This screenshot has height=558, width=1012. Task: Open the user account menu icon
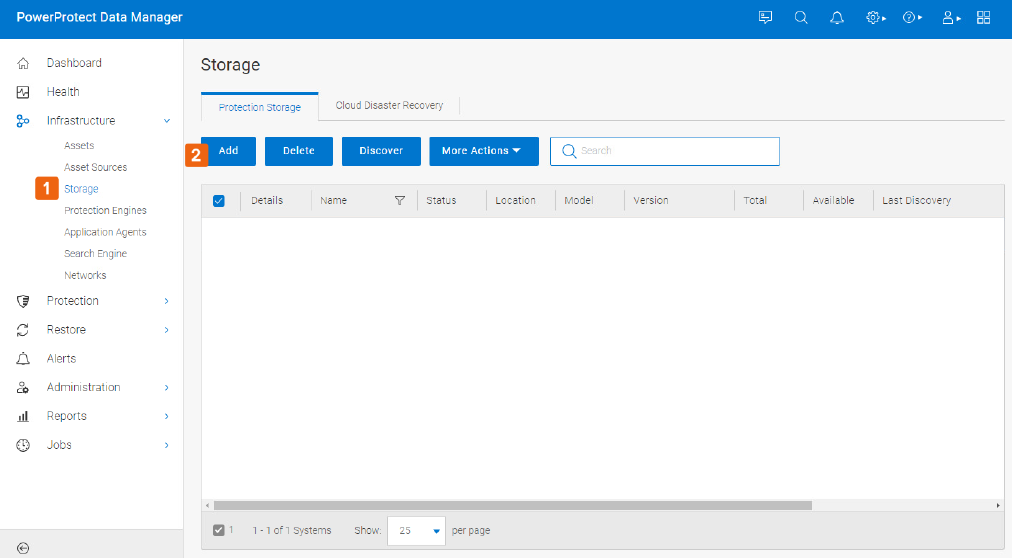click(950, 18)
